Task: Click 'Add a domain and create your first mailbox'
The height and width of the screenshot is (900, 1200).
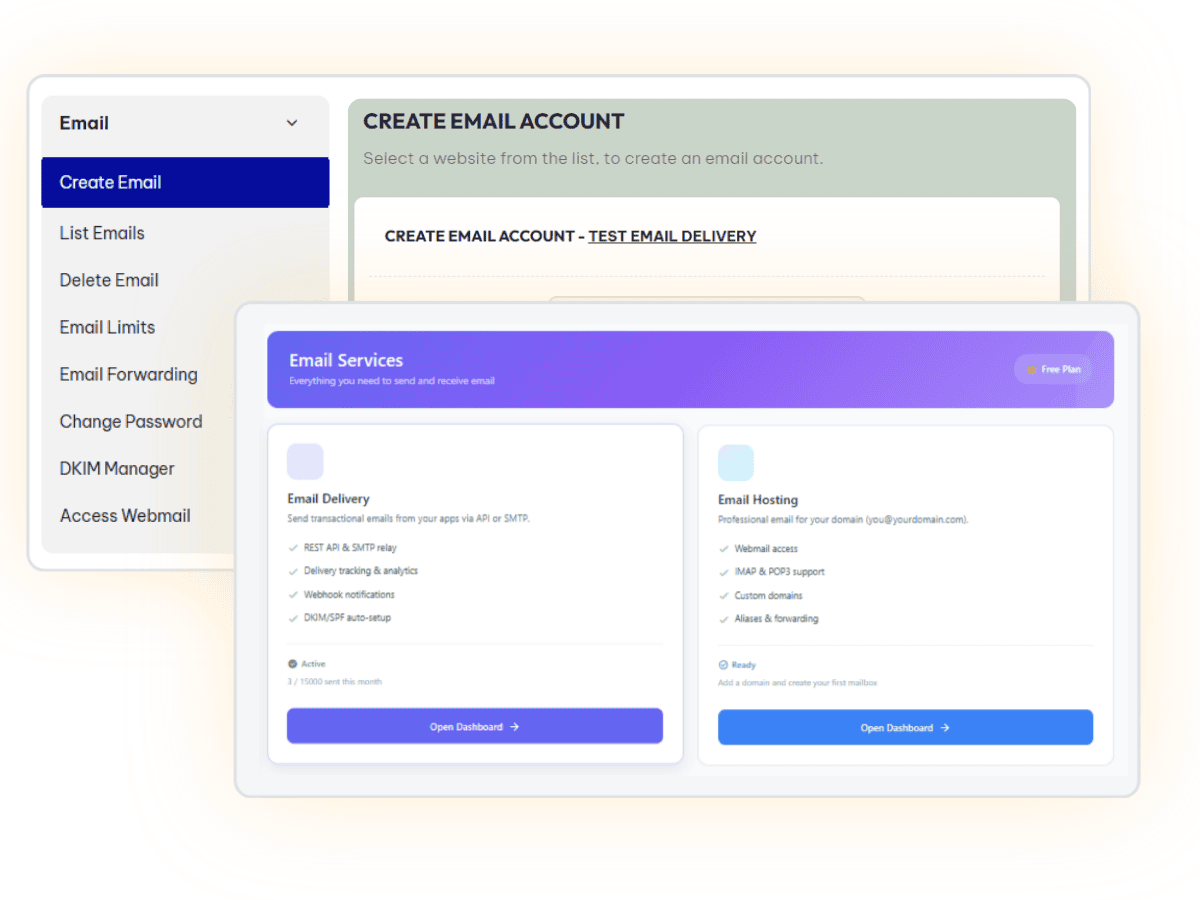Action: point(797,683)
